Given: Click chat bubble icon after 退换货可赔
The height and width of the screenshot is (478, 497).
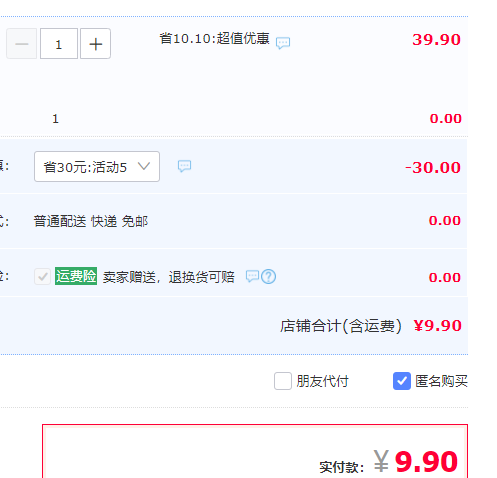Looking at the screenshot, I should click(252, 276).
